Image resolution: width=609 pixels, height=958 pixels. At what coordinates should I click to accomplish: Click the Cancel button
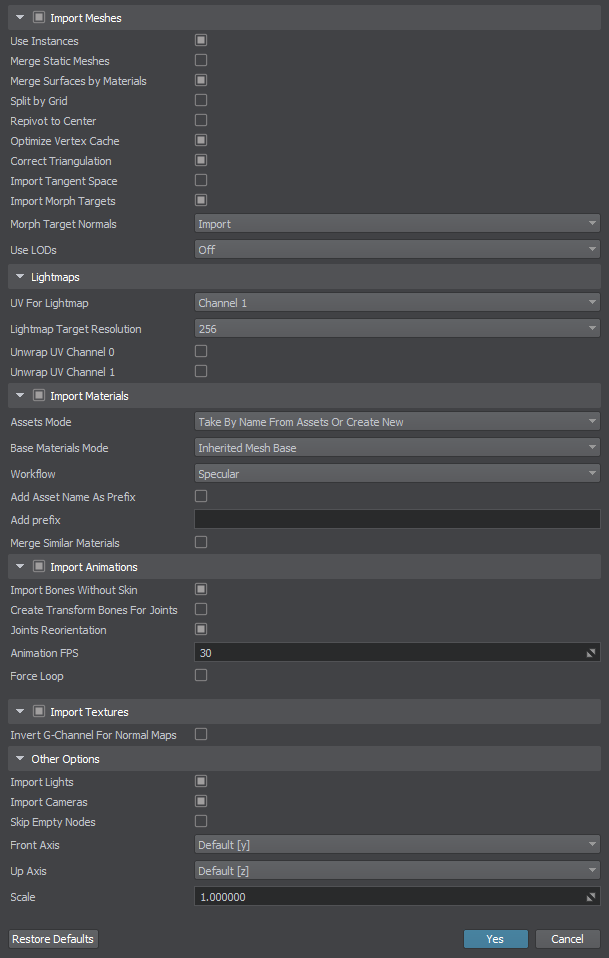pyautogui.click(x=567, y=939)
